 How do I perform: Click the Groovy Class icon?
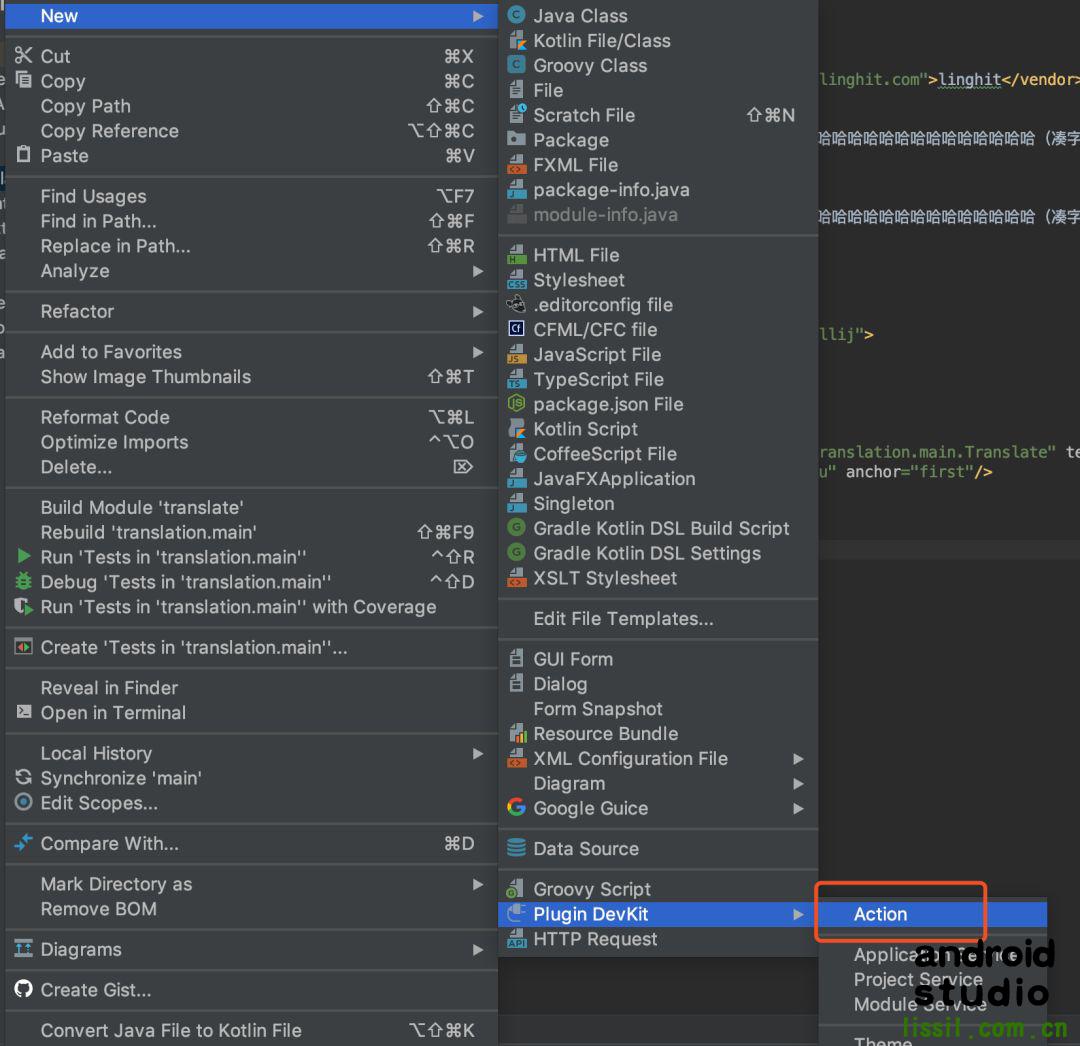[516, 65]
